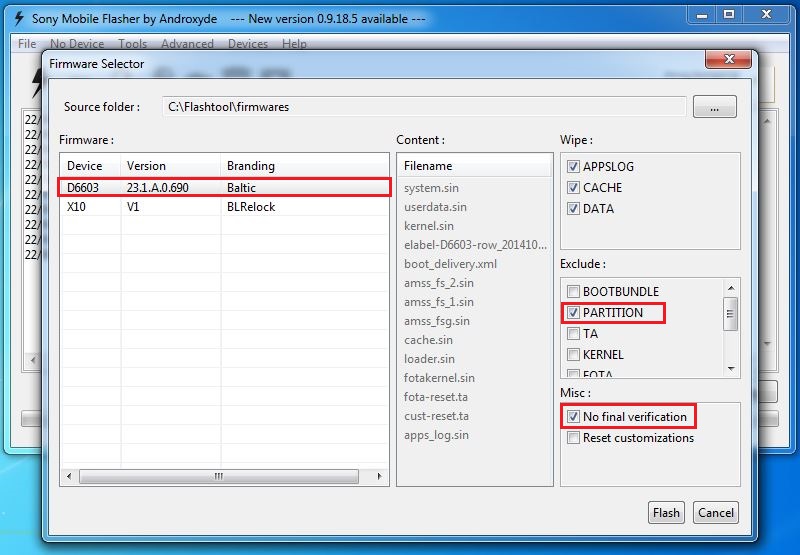
Task: Uncheck the CACHE wipe option
Action: 573,188
